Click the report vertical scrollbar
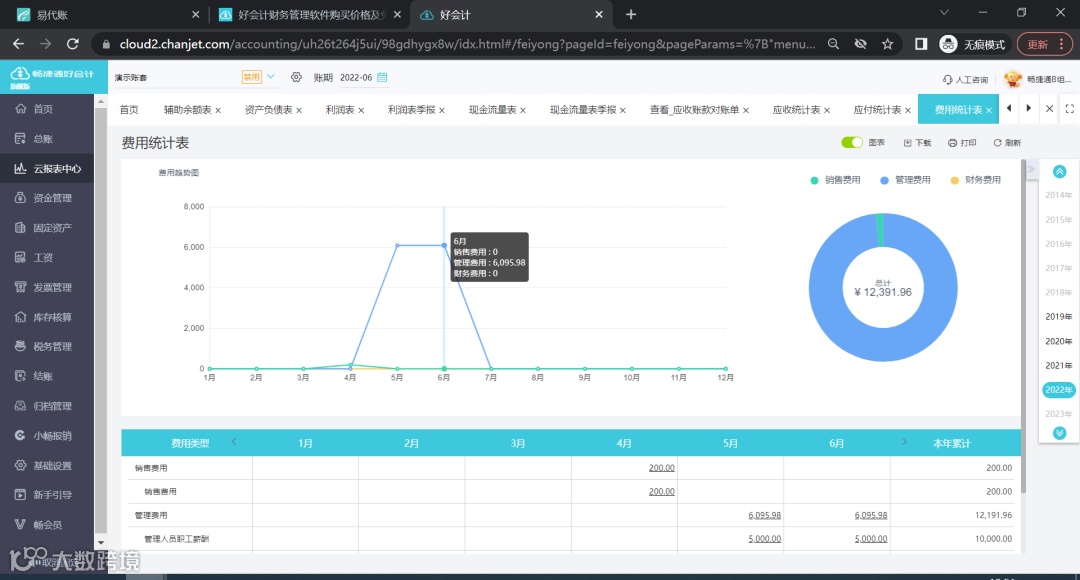 pos(1023,327)
